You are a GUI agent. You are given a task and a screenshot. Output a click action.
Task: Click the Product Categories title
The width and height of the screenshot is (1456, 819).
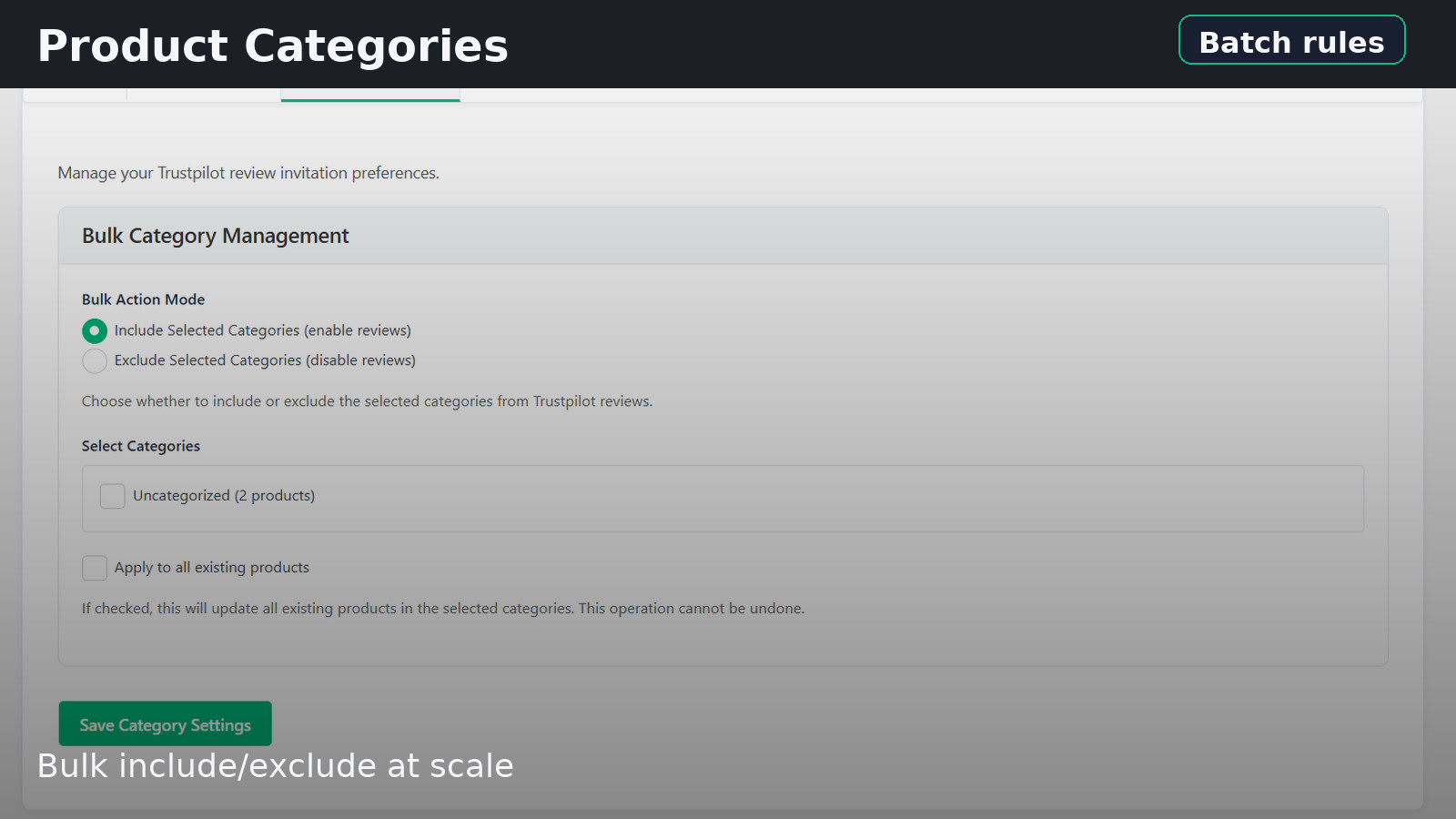(x=272, y=45)
